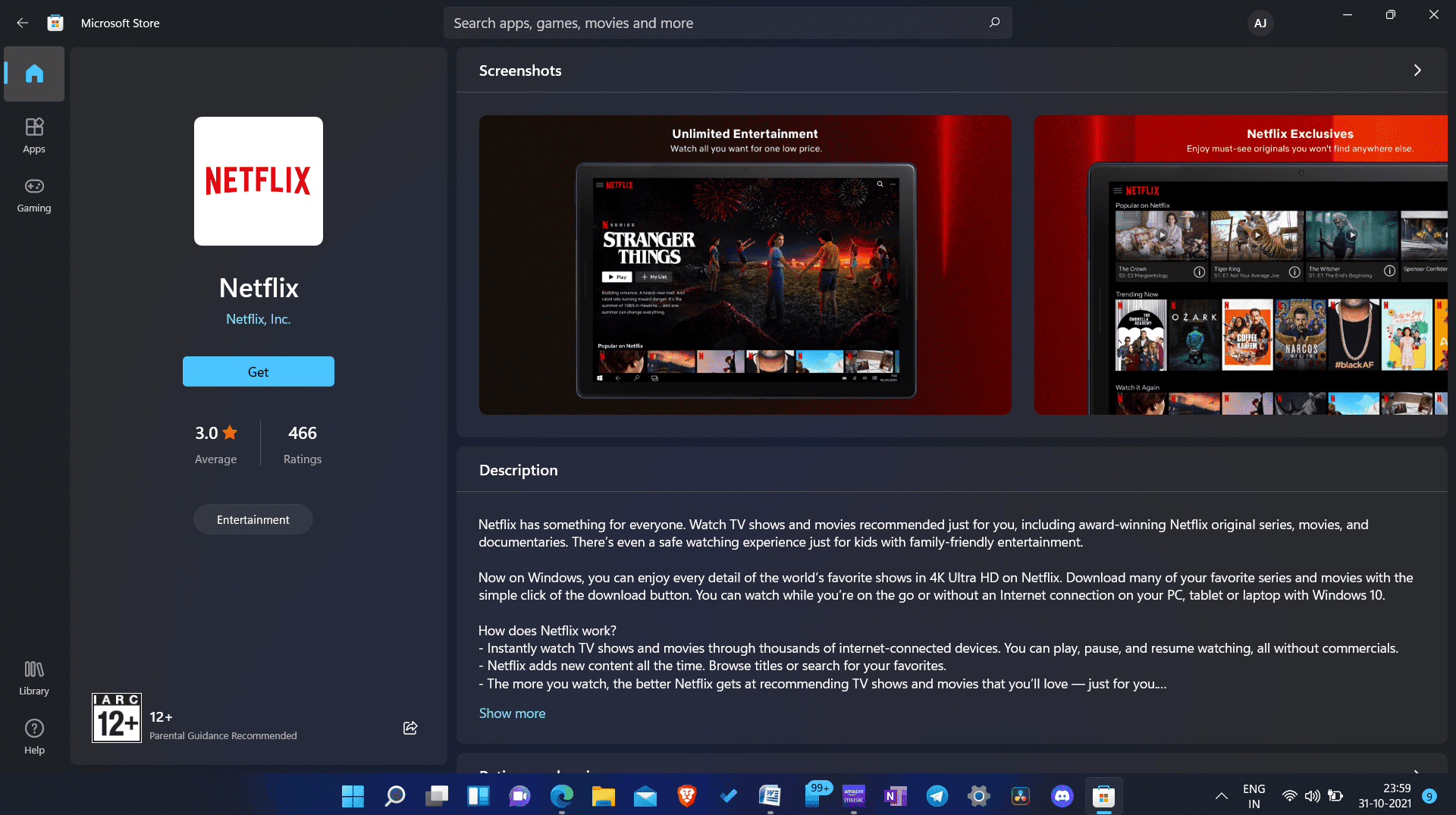Switch to the Apps tab
The width and height of the screenshot is (1456, 815).
(33, 136)
